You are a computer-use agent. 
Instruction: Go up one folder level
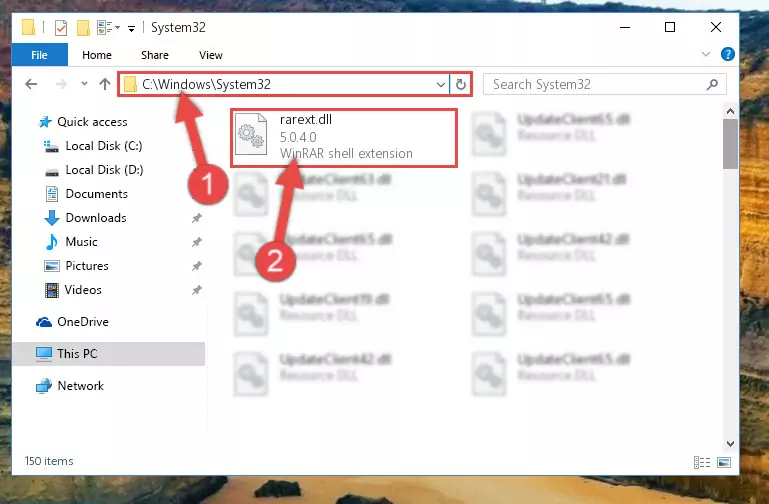coord(104,84)
